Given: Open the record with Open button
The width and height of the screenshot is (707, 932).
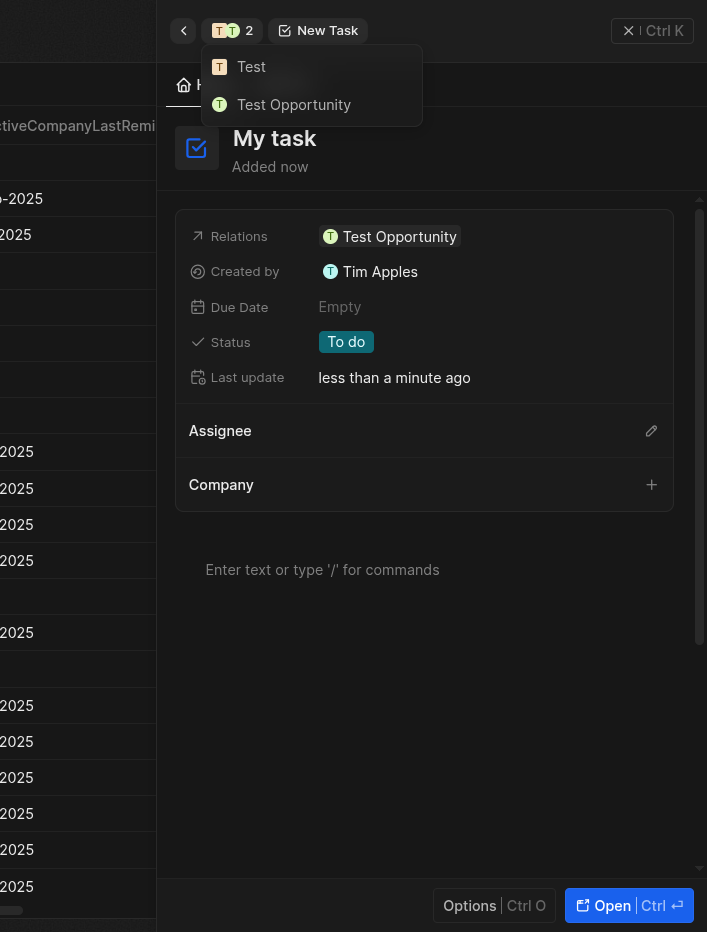Looking at the screenshot, I should pos(629,906).
